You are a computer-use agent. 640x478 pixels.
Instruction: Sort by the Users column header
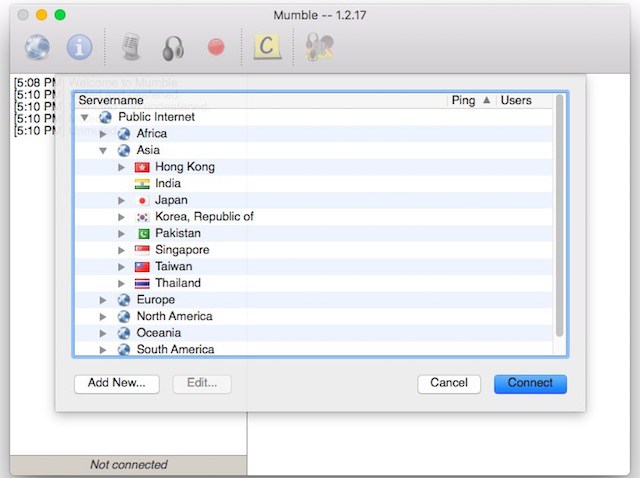pyautogui.click(x=524, y=100)
